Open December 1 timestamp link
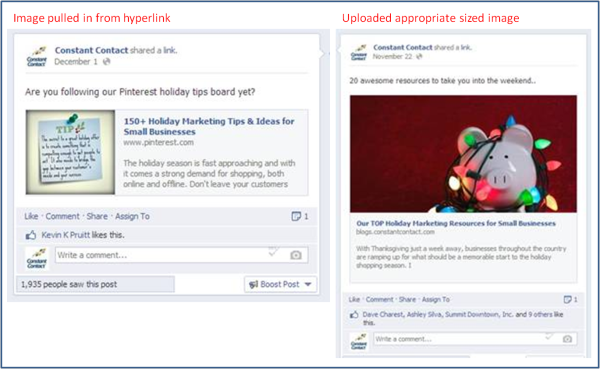Image resolution: width=600 pixels, height=369 pixels. (76, 62)
